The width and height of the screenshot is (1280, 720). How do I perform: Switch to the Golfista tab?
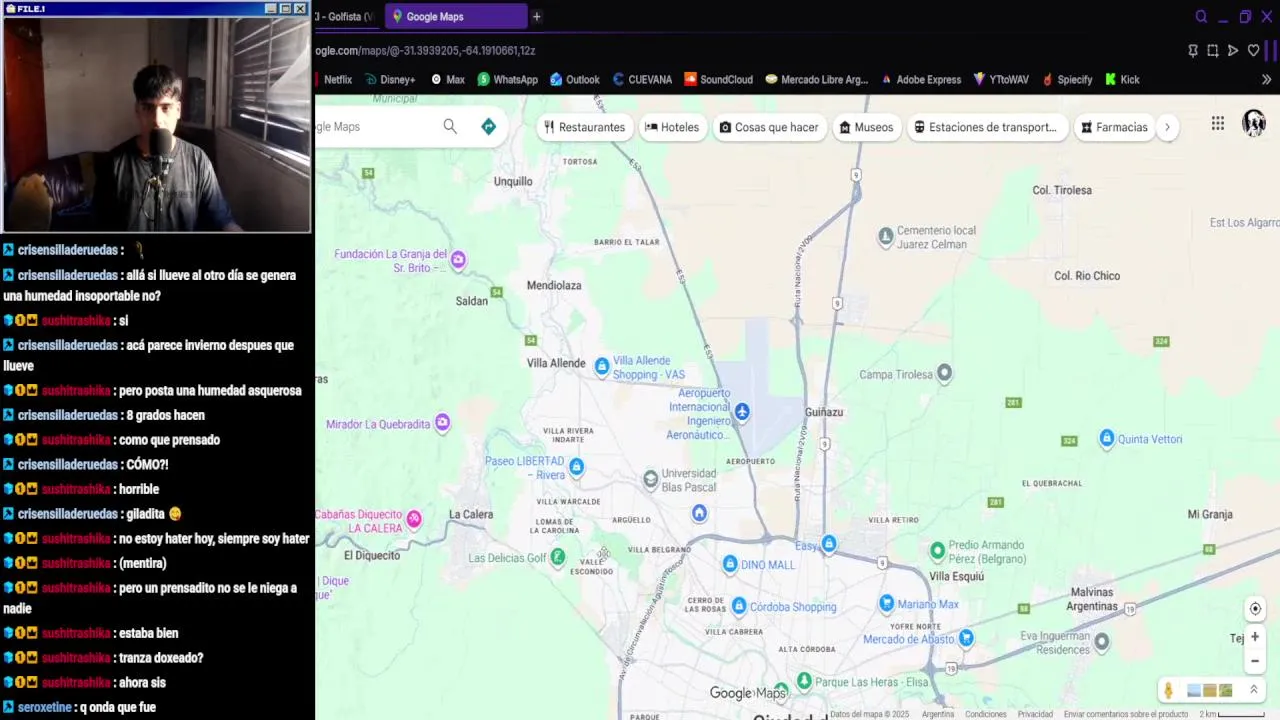click(x=346, y=17)
